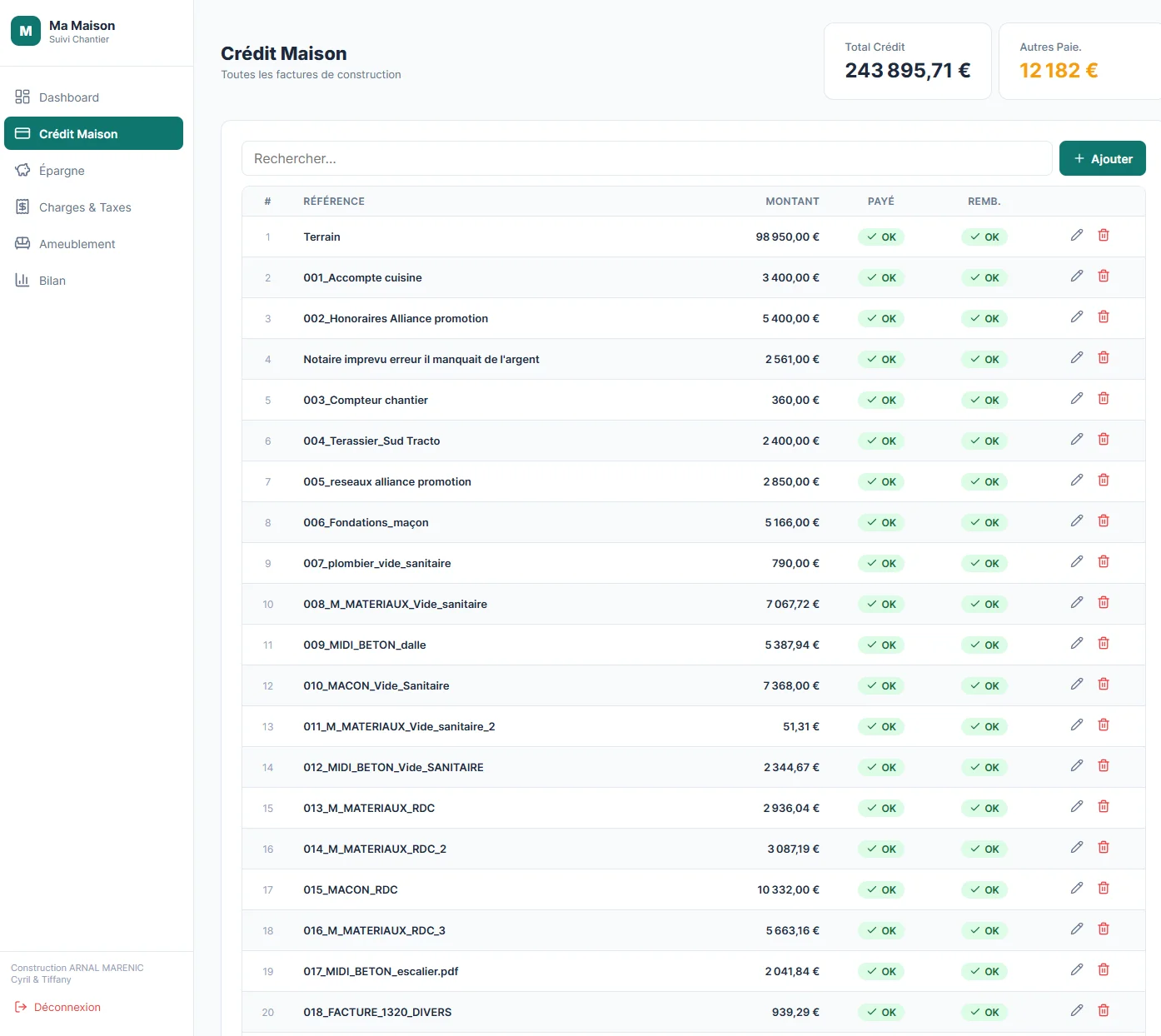The width and height of the screenshot is (1161, 1036).
Task: Click the green M logo icon
Action: pyautogui.click(x=26, y=31)
